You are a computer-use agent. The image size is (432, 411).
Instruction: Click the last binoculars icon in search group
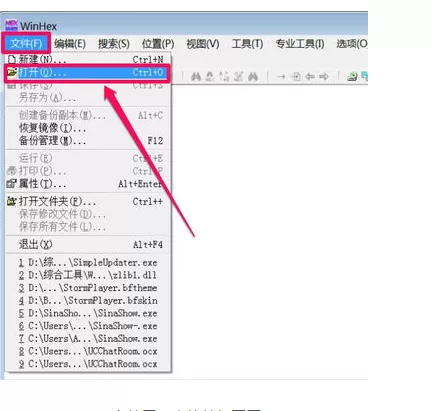[253, 77]
